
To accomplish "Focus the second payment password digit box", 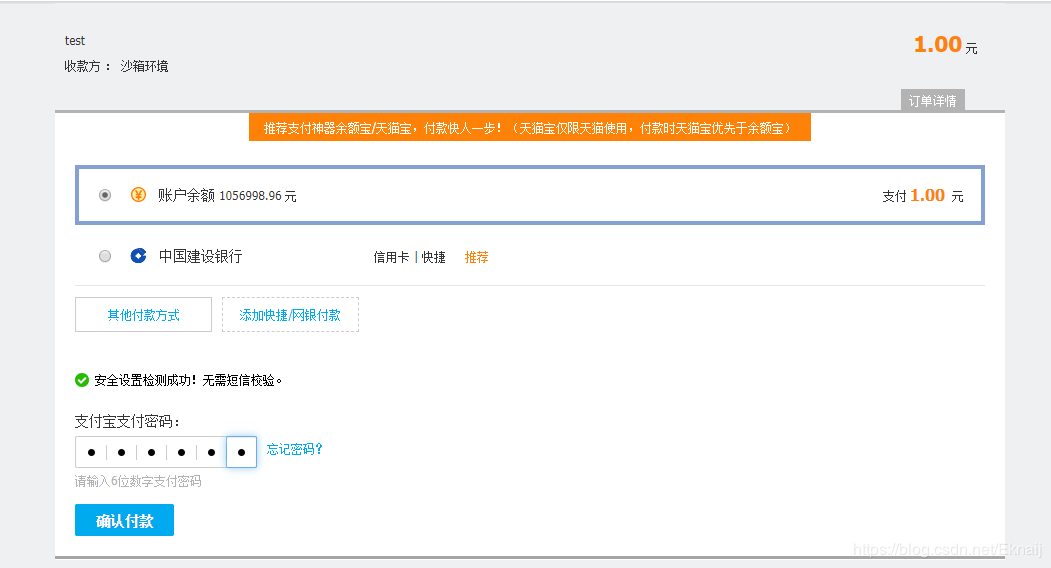I will coord(121,453).
